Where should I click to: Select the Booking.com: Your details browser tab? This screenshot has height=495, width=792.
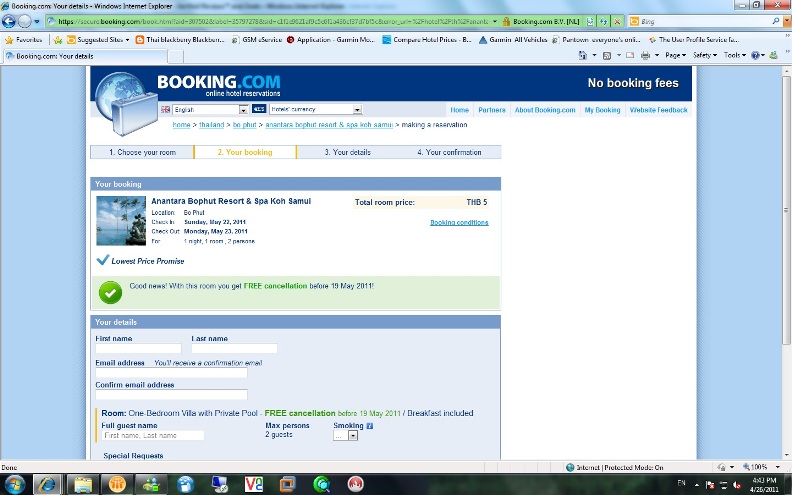pos(85,56)
